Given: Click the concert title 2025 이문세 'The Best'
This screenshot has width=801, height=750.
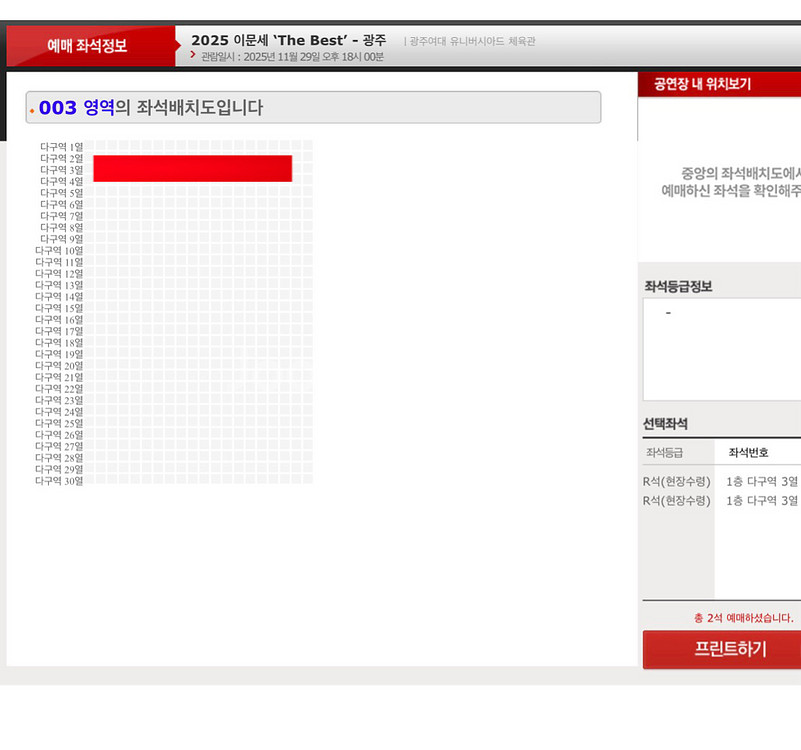Looking at the screenshot, I should pyautogui.click(x=288, y=40).
